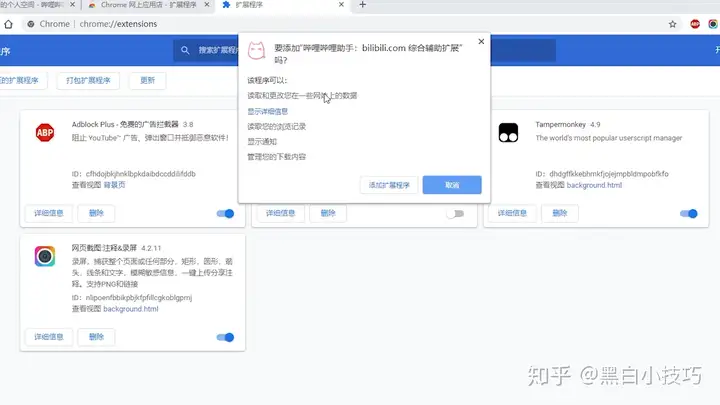Open the Adblock Plus 背景页 link
This screenshot has width=720, height=405.
click(x=114, y=185)
